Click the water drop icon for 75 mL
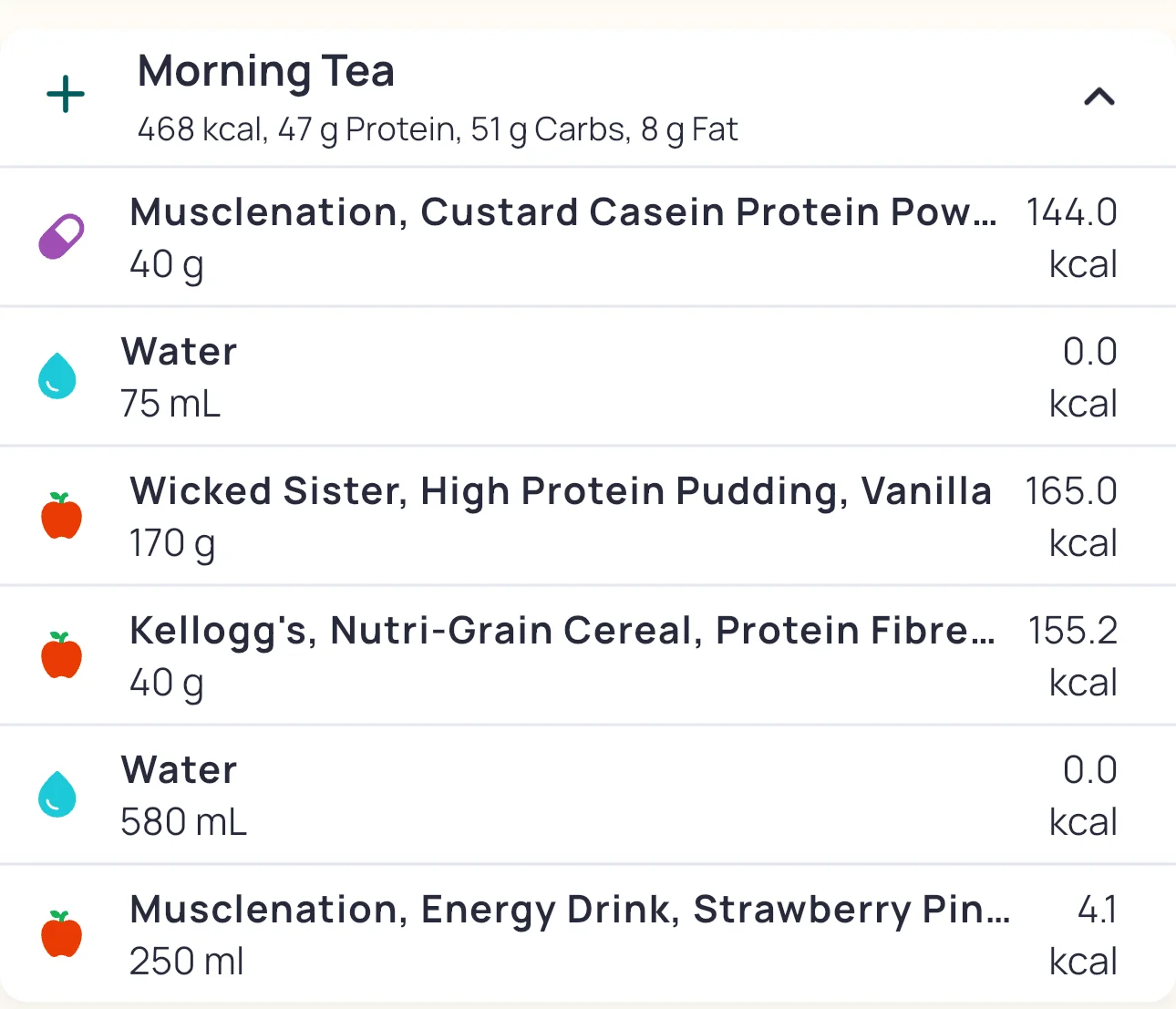 pyautogui.click(x=57, y=376)
